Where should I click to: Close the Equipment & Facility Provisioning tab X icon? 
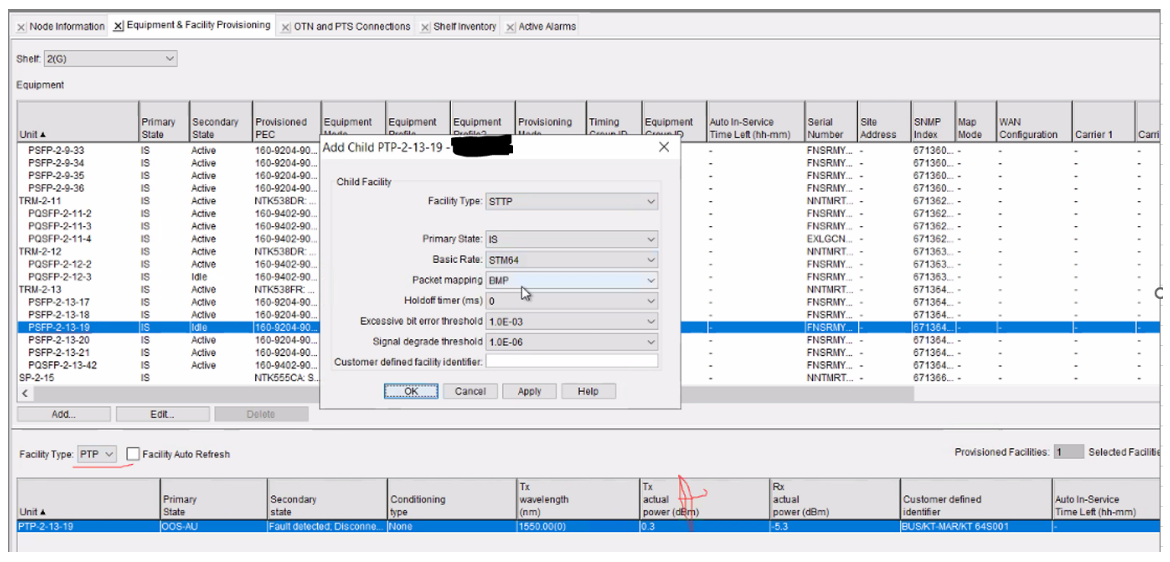[x=119, y=26]
